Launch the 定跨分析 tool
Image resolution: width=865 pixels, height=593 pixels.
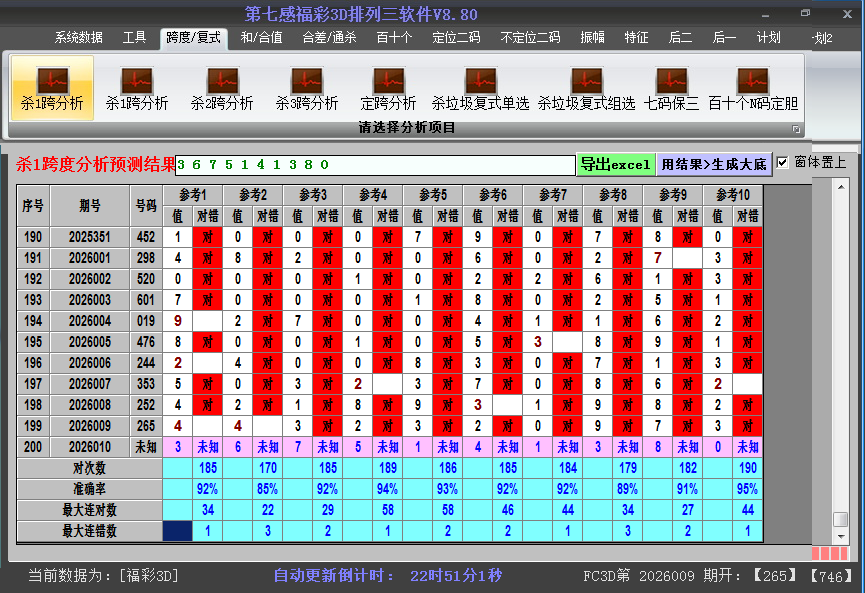pyautogui.click(x=388, y=88)
